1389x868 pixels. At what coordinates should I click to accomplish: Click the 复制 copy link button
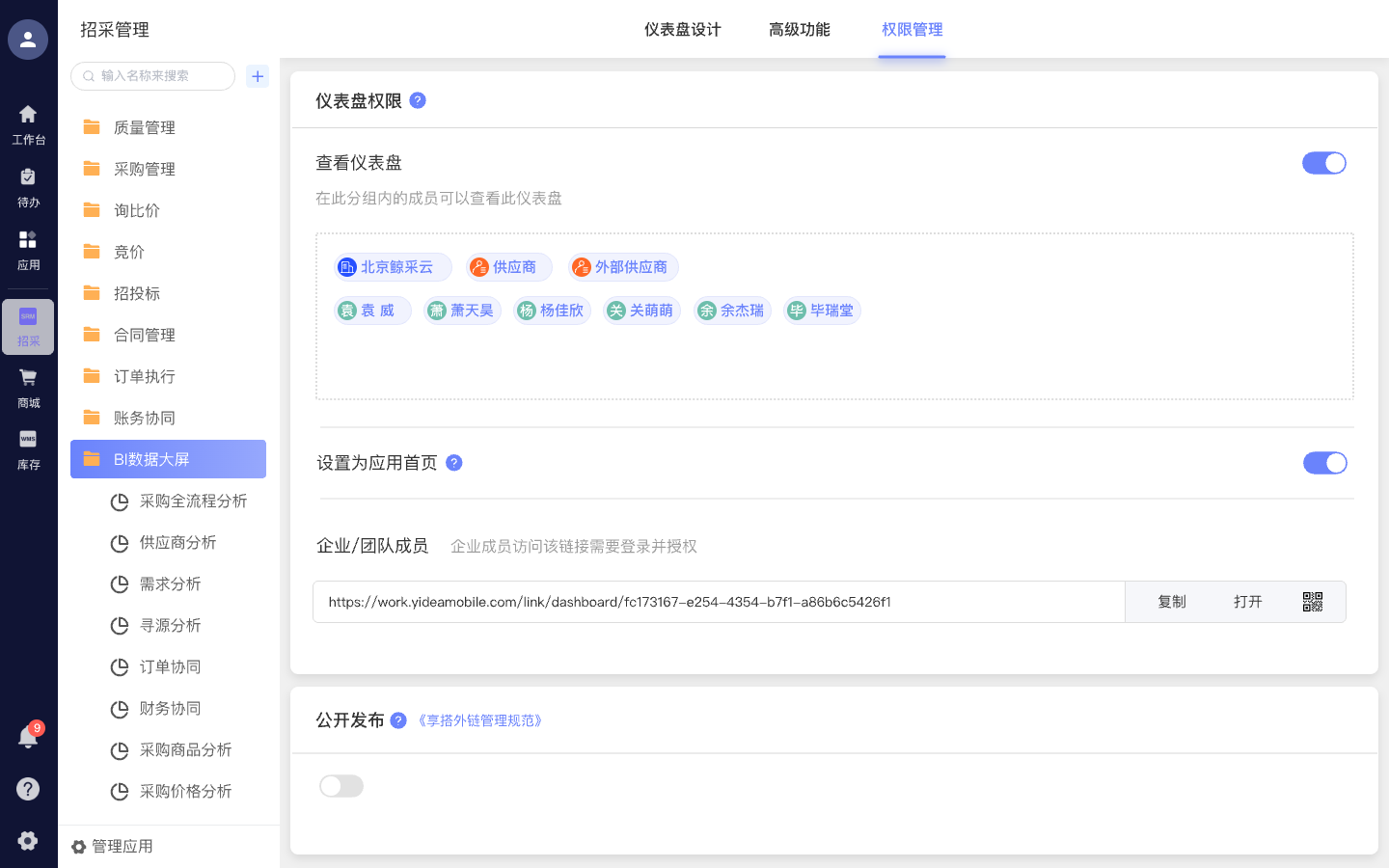pos(1171,601)
